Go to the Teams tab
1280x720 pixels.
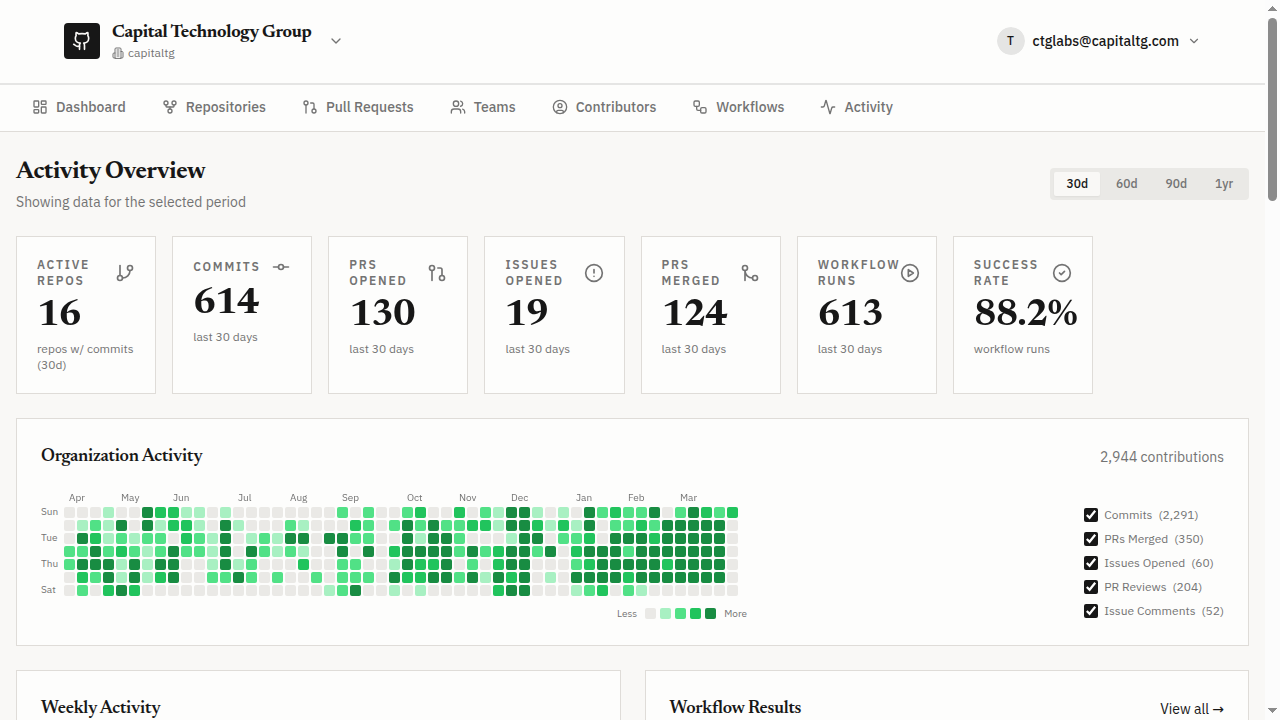[483, 107]
